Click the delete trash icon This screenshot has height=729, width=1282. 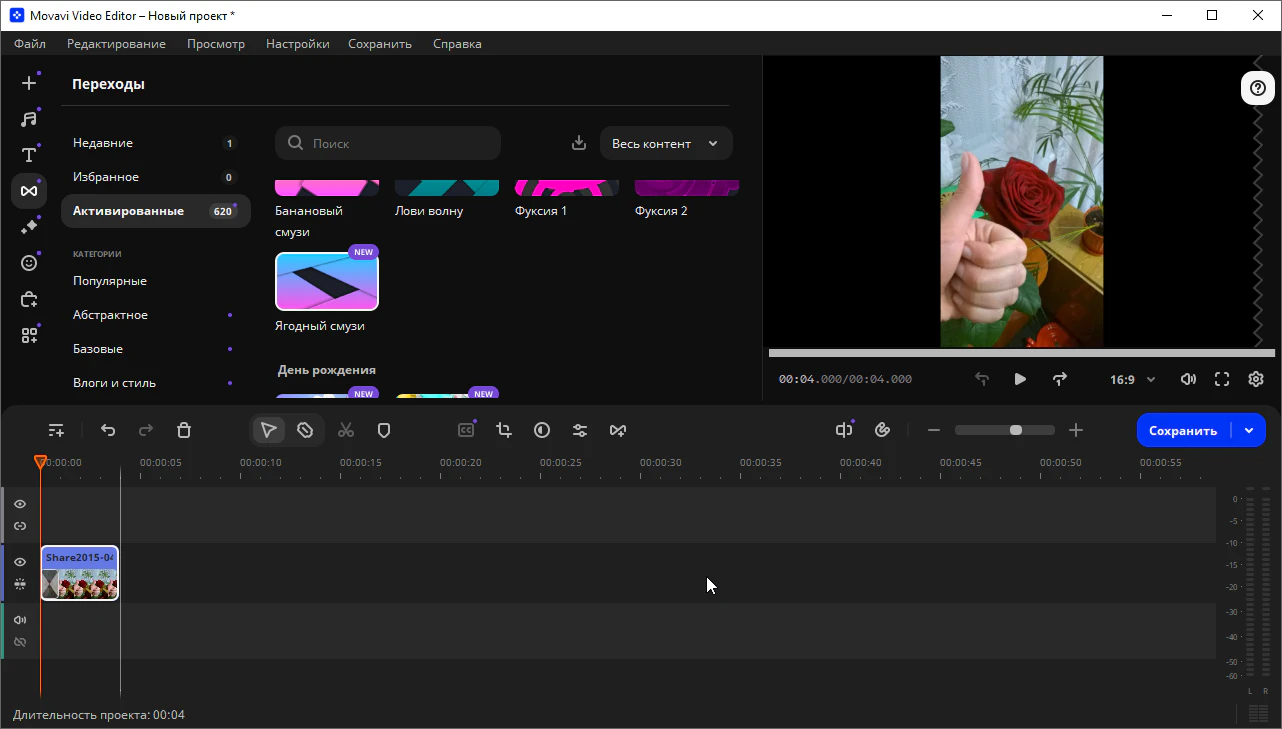(184, 430)
